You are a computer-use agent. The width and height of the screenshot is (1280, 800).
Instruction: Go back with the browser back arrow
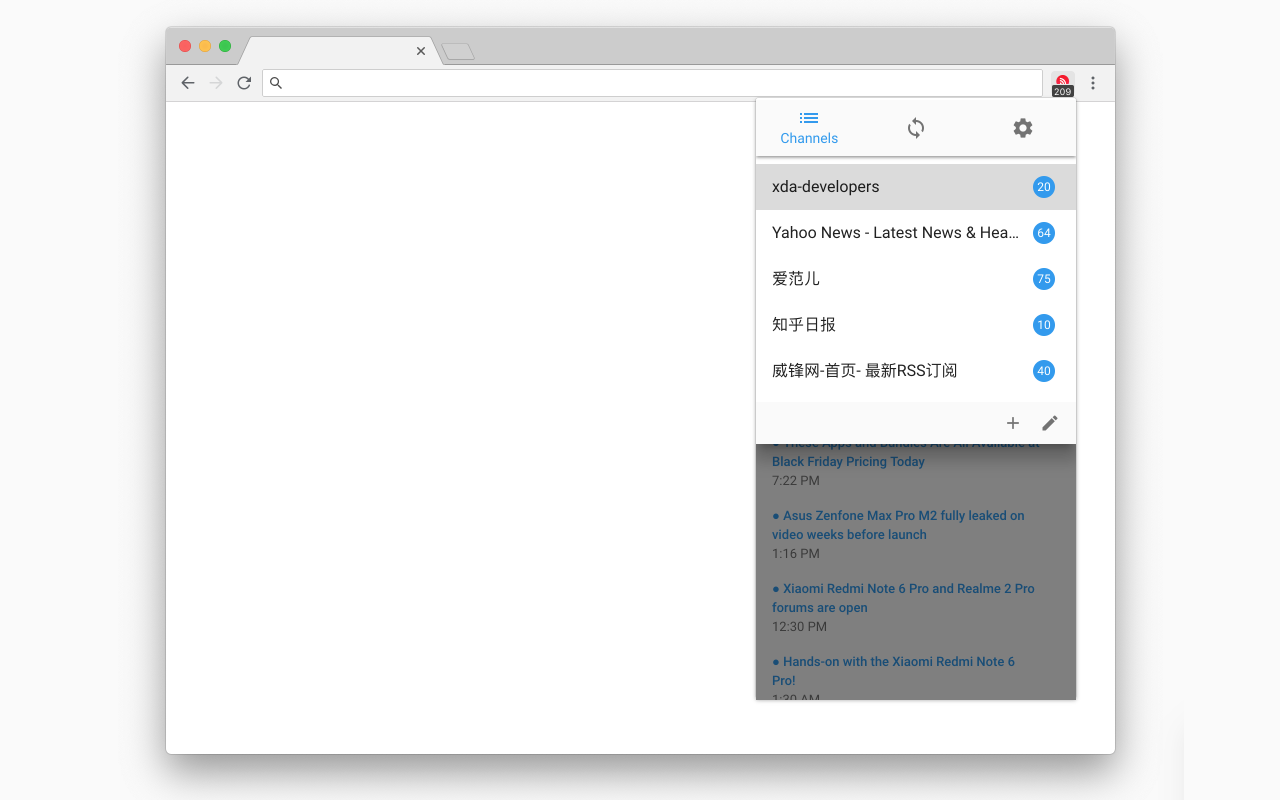click(x=187, y=83)
